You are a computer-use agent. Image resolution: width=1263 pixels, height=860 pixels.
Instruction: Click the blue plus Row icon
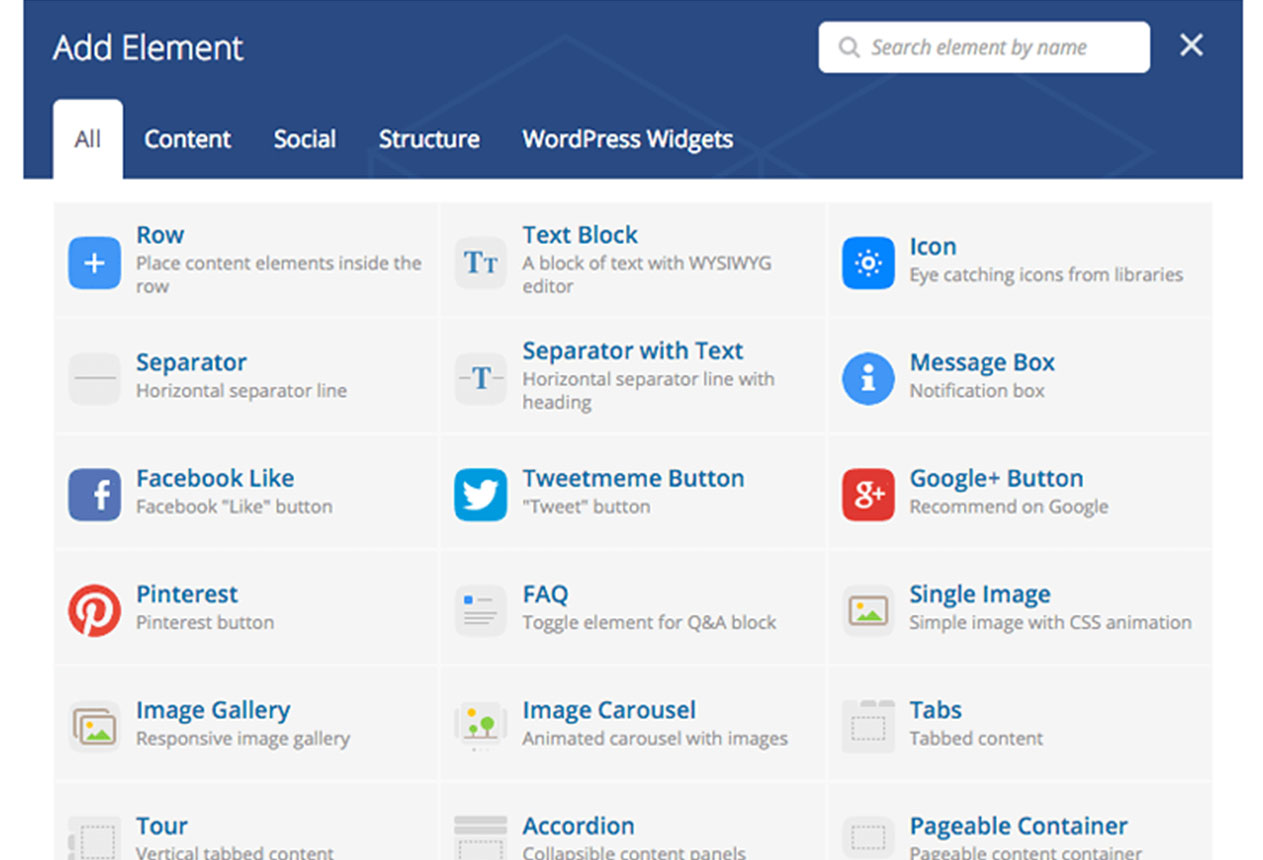click(94, 263)
